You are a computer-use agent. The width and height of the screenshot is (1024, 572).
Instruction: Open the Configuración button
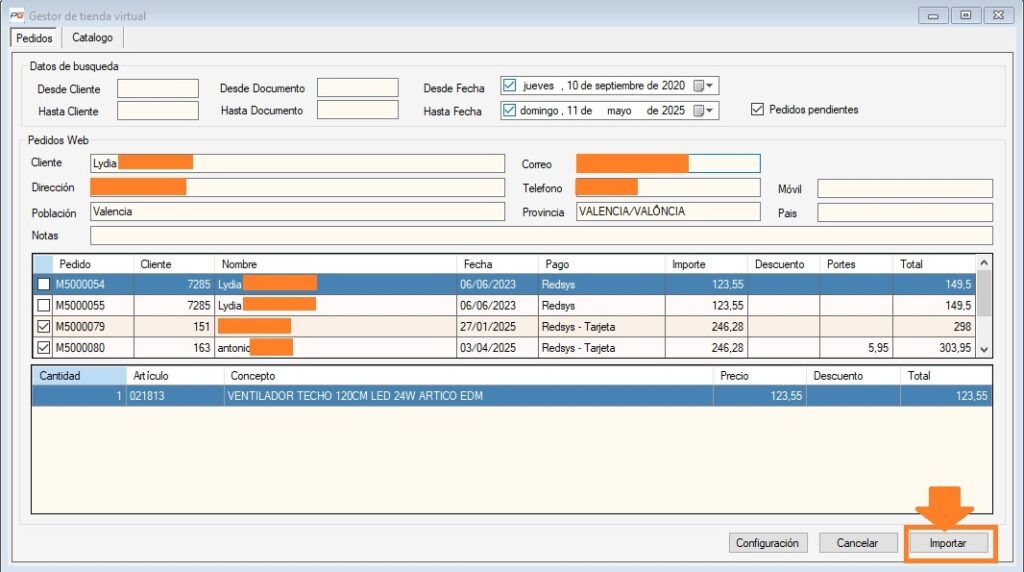point(768,543)
